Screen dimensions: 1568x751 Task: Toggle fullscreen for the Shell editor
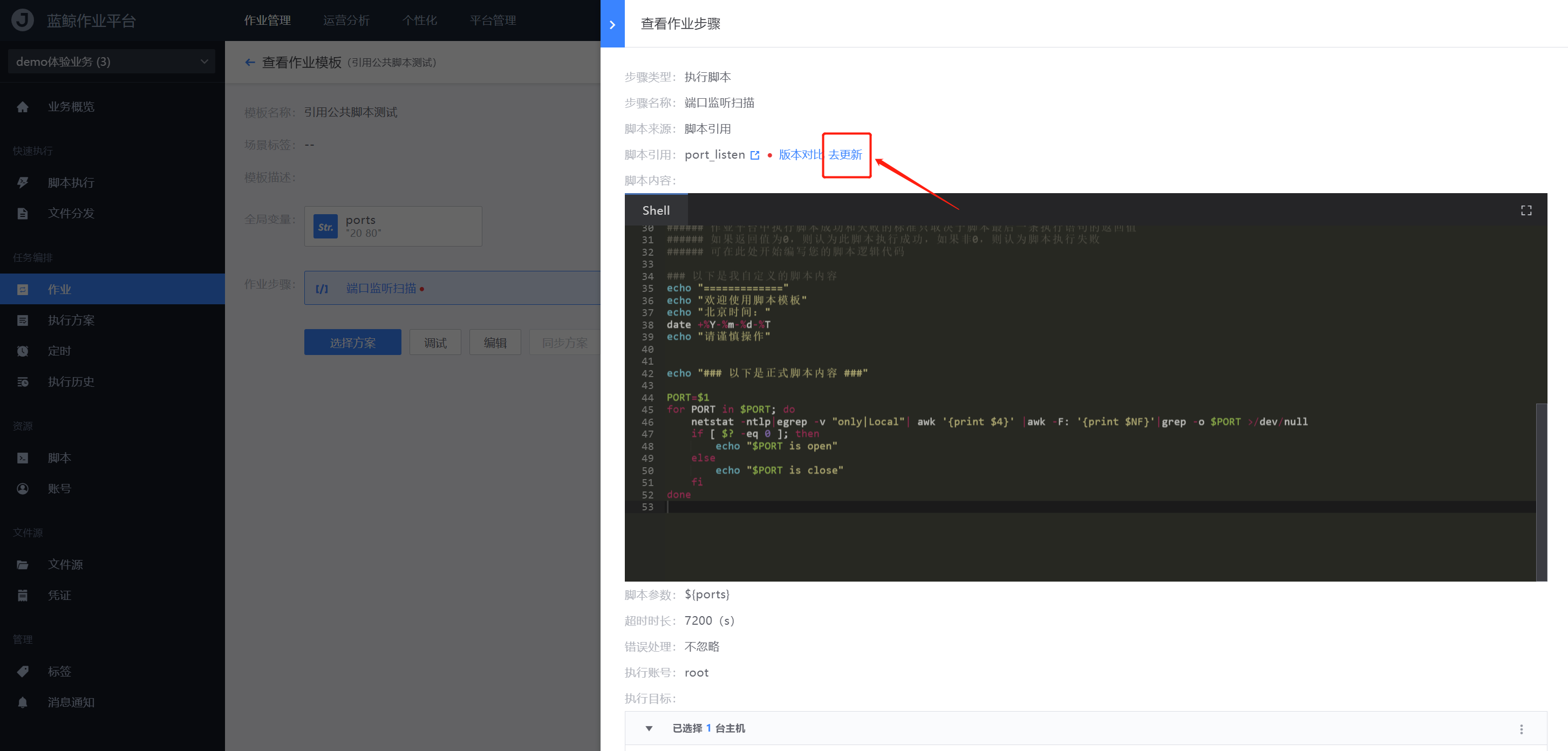[1525, 210]
